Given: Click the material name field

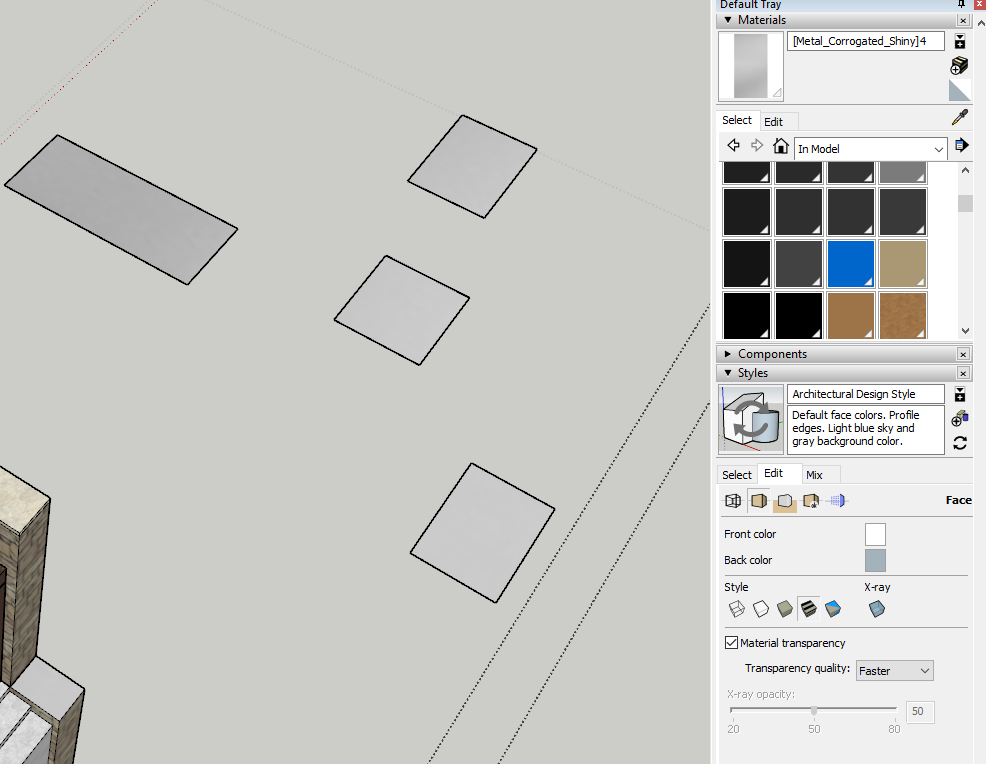Looking at the screenshot, I should [865, 41].
